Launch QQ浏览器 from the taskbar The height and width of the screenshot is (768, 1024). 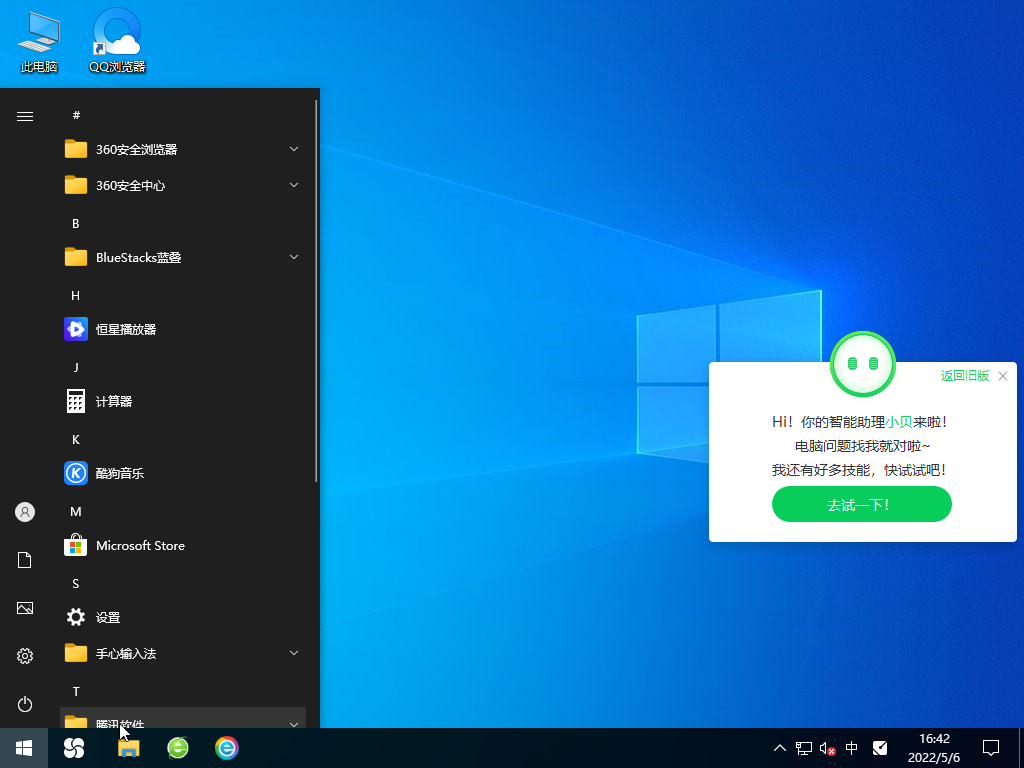73,748
